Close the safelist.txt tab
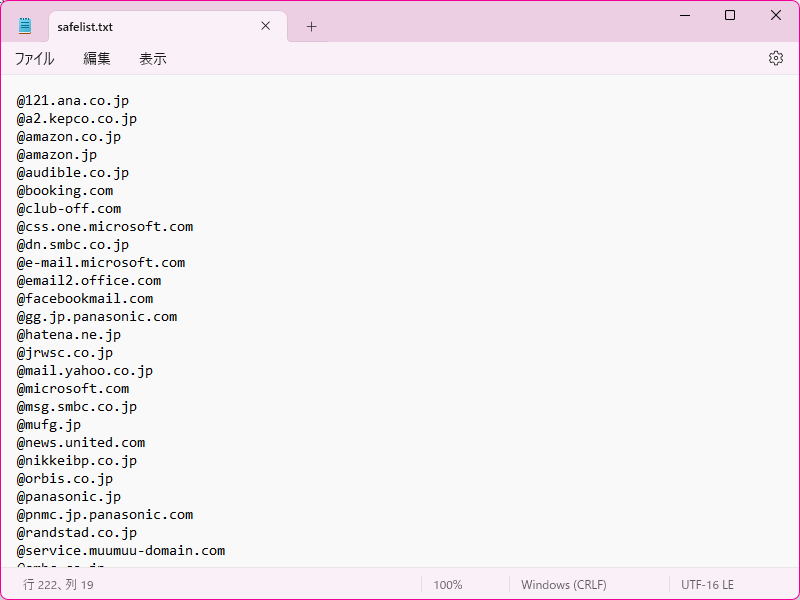Image resolution: width=800 pixels, height=600 pixels. (x=265, y=26)
